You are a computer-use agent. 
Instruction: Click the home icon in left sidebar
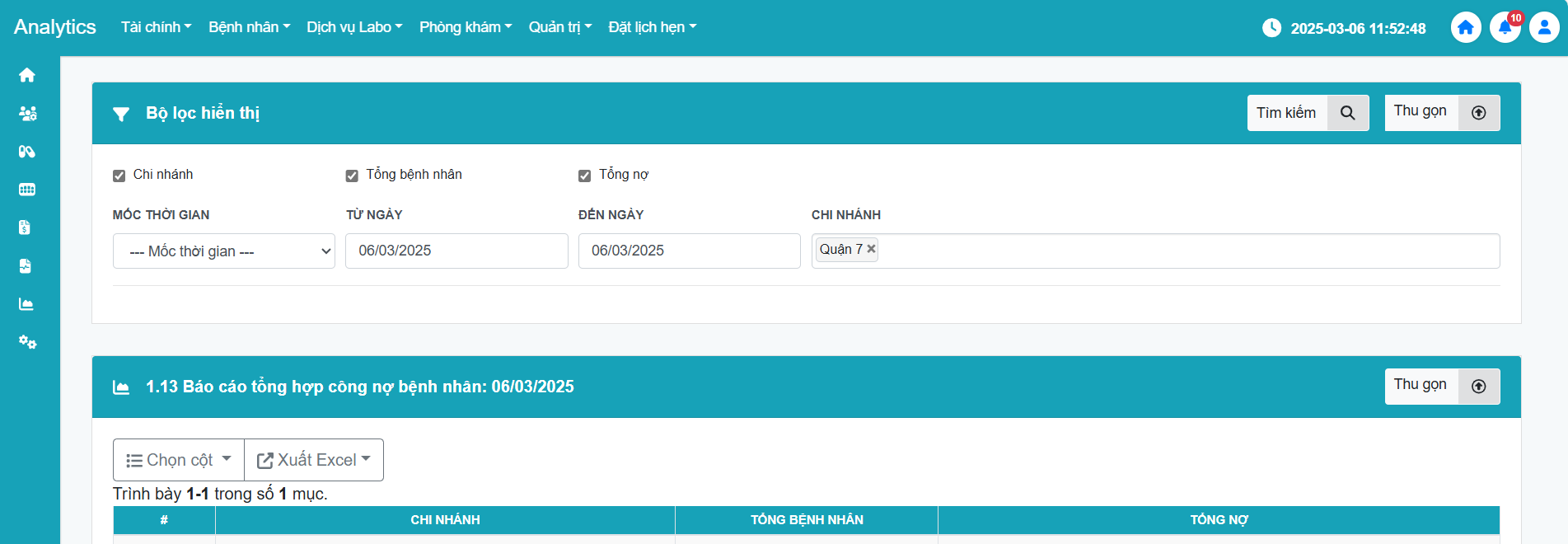[27, 75]
